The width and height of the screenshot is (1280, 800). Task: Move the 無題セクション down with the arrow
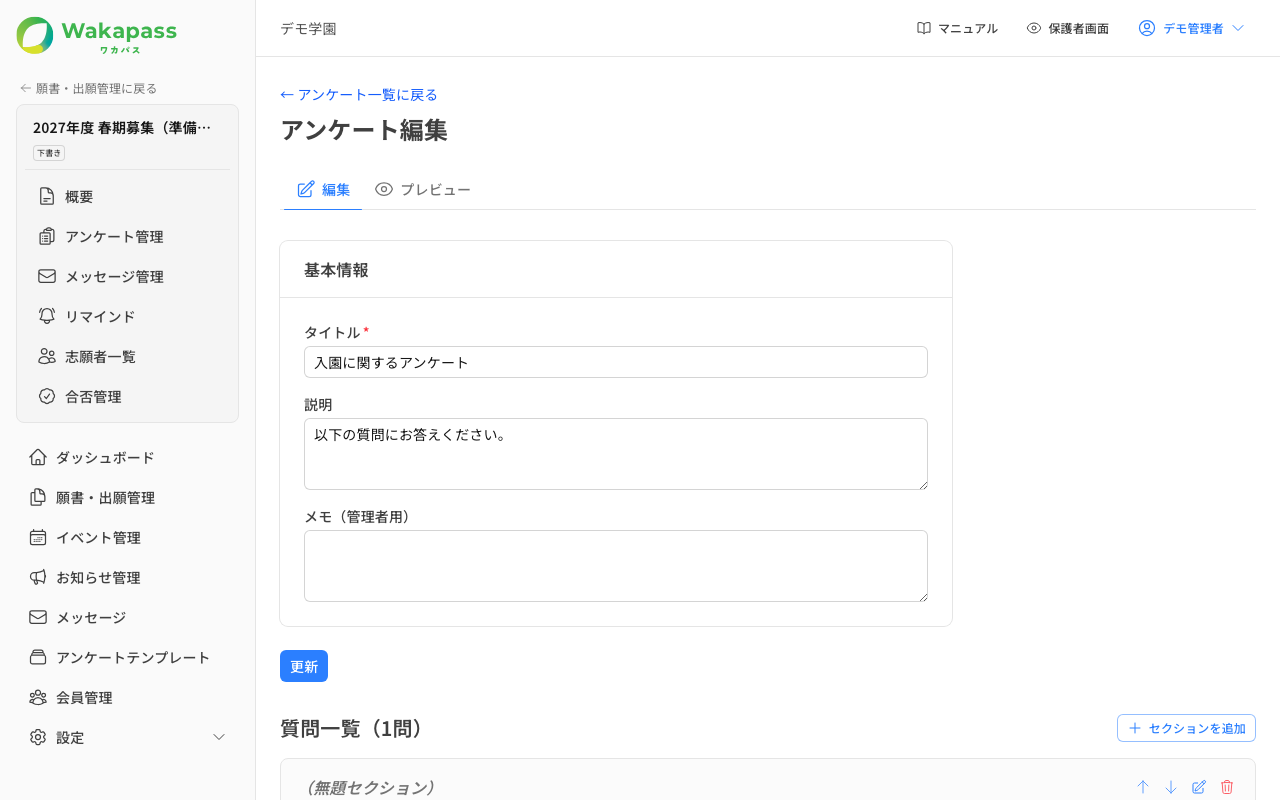pos(1171,787)
